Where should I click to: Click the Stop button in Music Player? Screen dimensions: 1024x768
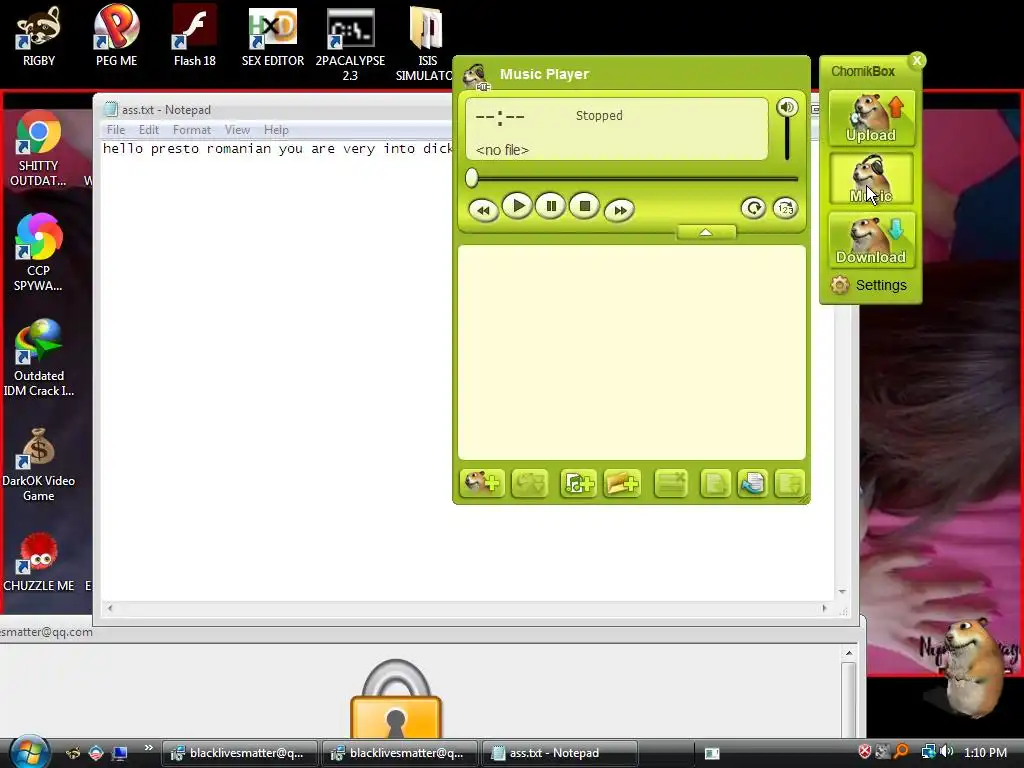584,207
